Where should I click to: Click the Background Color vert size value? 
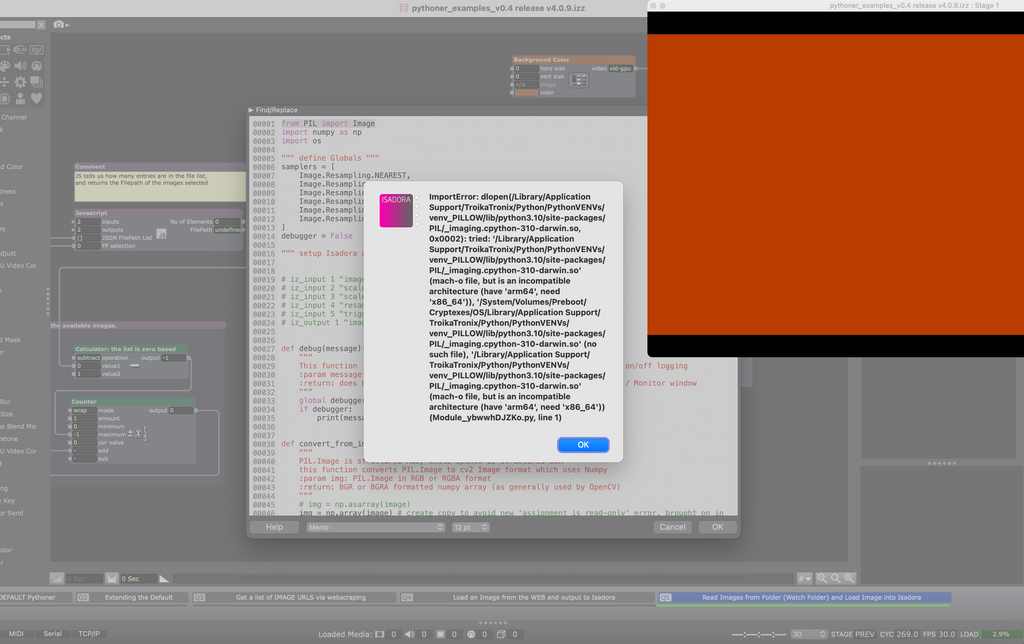tap(526, 76)
